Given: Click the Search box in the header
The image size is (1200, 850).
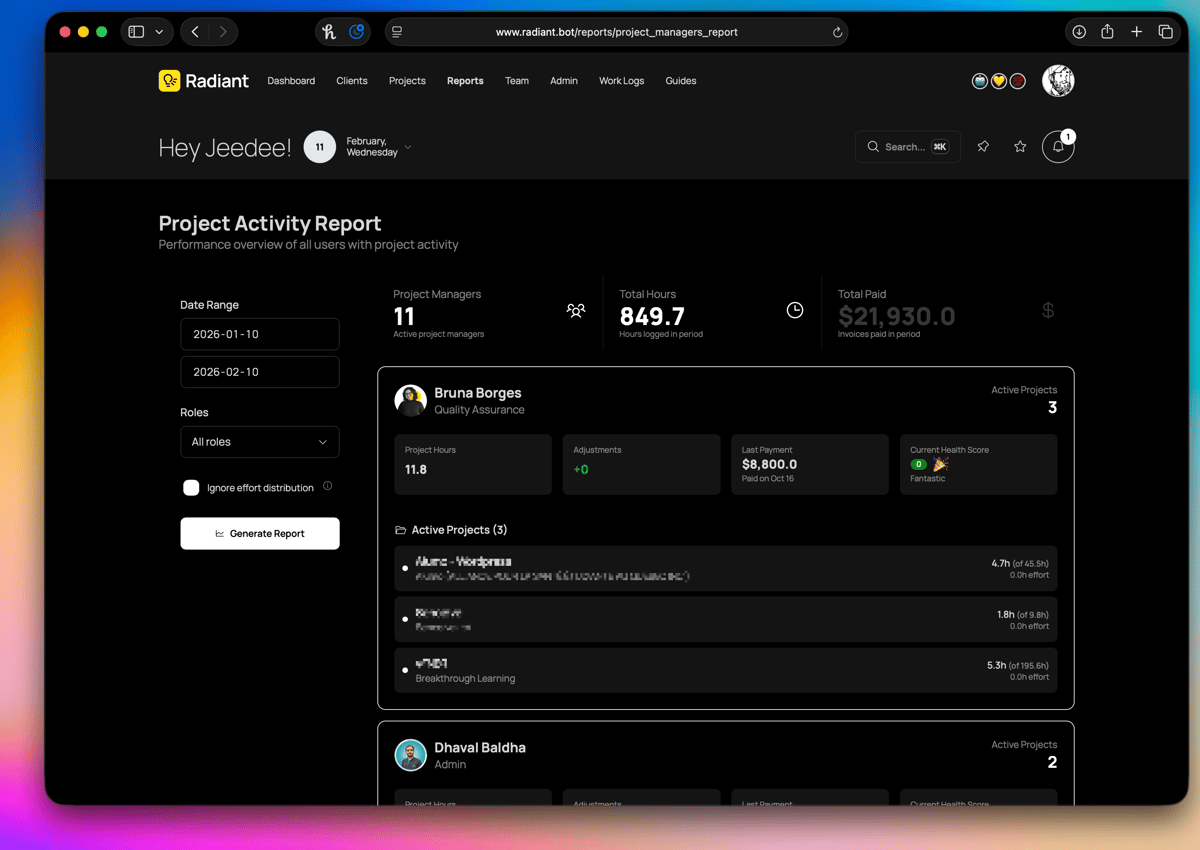Looking at the screenshot, I should [908, 147].
